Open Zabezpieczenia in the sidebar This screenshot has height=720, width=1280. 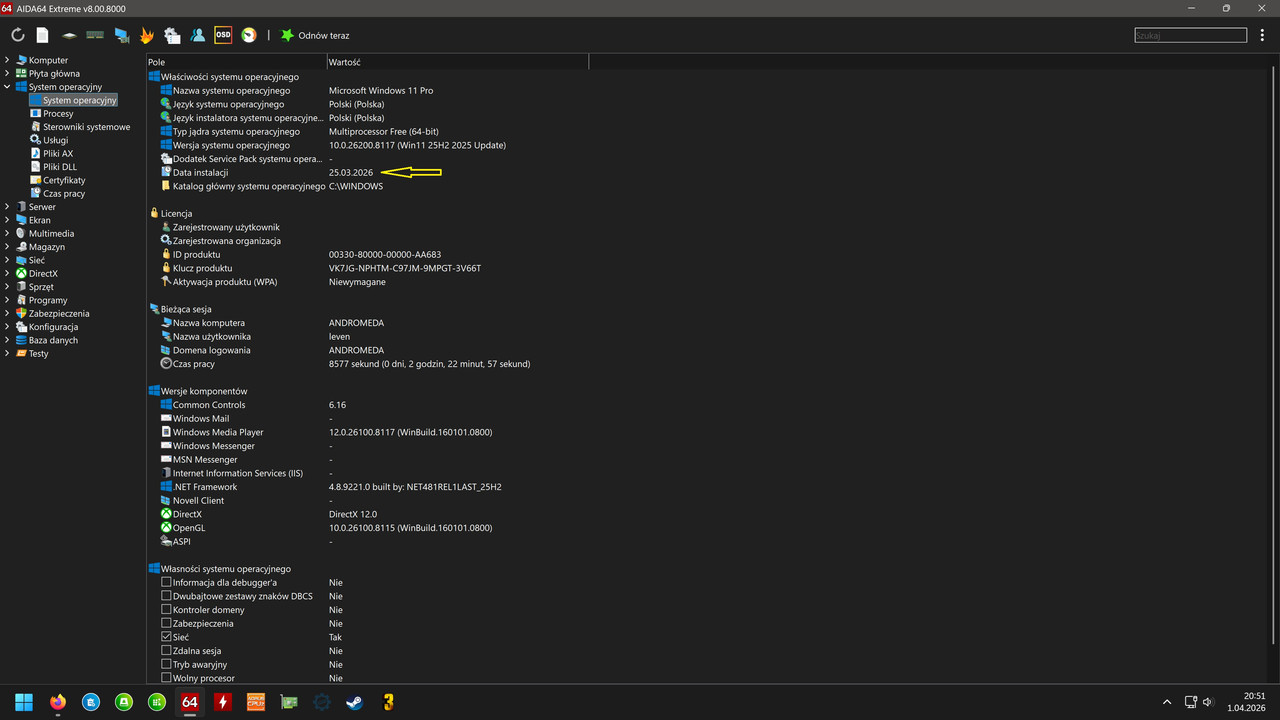[x=59, y=313]
